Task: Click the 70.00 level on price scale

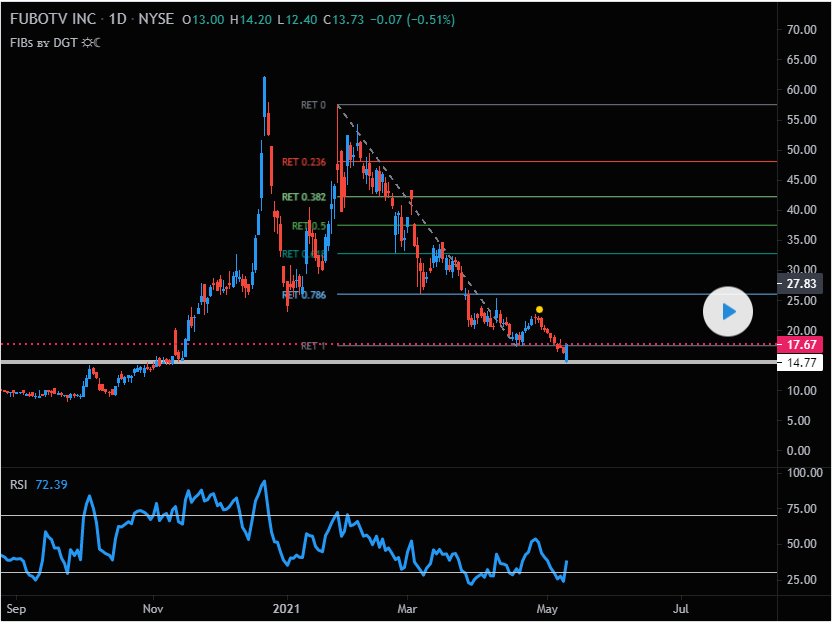Action: 804,30
